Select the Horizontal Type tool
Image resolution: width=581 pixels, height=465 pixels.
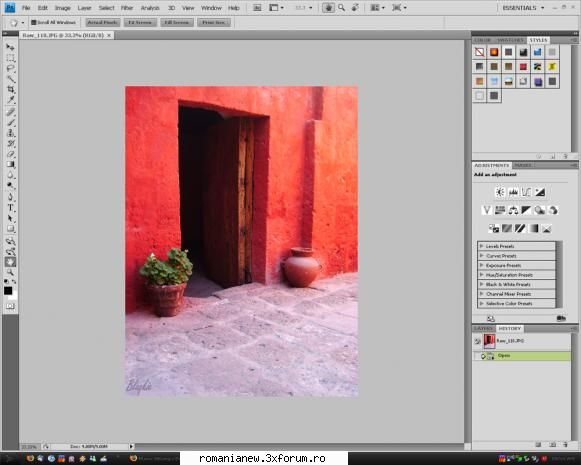pyautogui.click(x=10, y=207)
